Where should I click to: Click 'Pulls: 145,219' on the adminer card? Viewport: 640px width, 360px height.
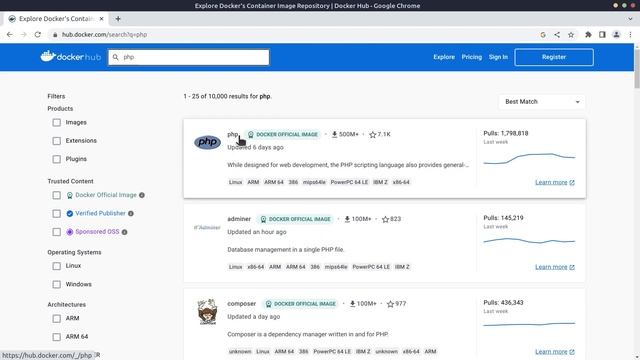503,218
